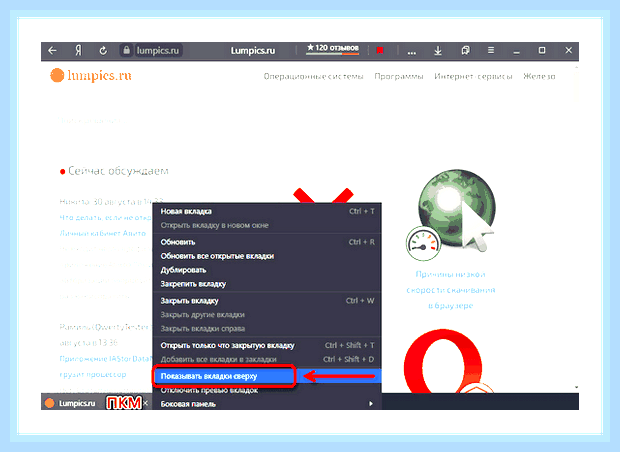Close the Lumpics.ru bottom tab

click(x=146, y=403)
